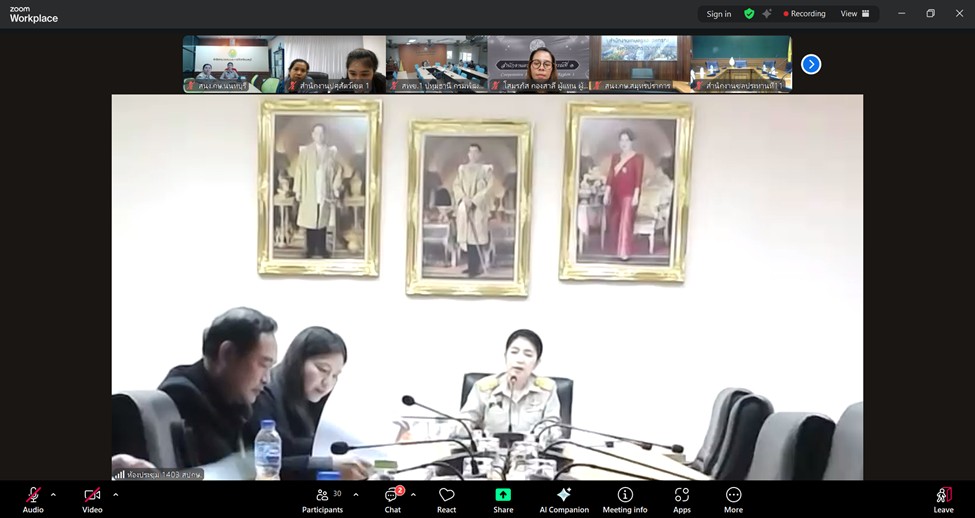Viewport: 975px width, 518px height.
Task: Click the green Share screen button
Action: click(x=503, y=499)
